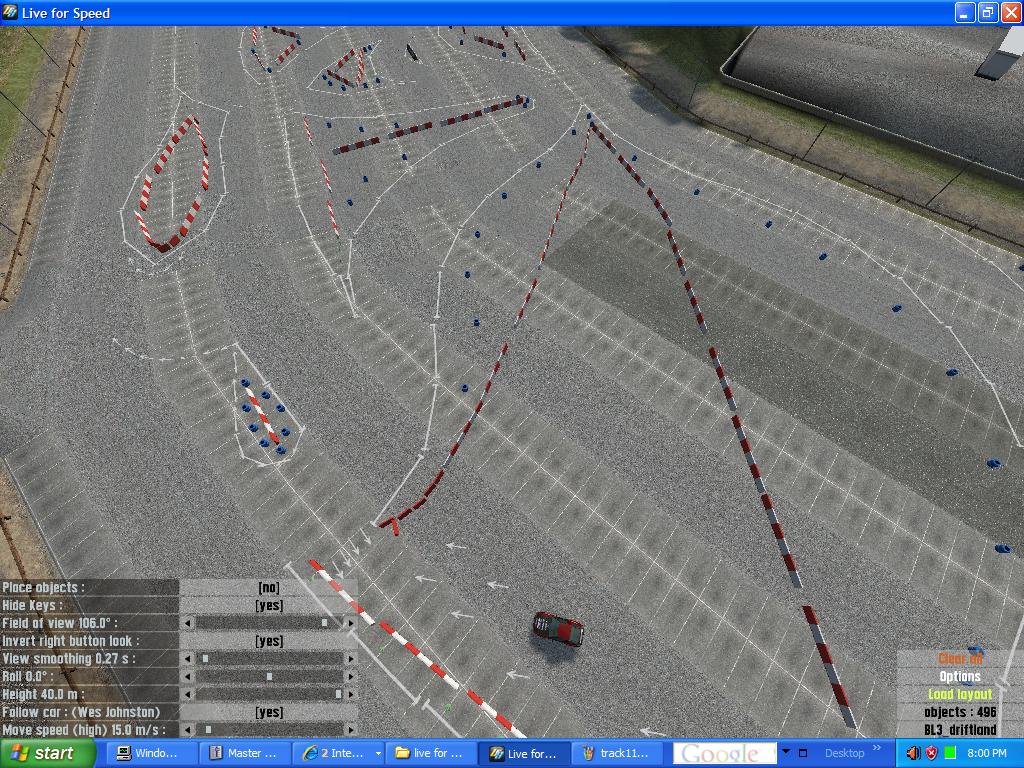Click the Load layout button
Image resolution: width=1024 pixels, height=768 pixels.
(x=960, y=694)
